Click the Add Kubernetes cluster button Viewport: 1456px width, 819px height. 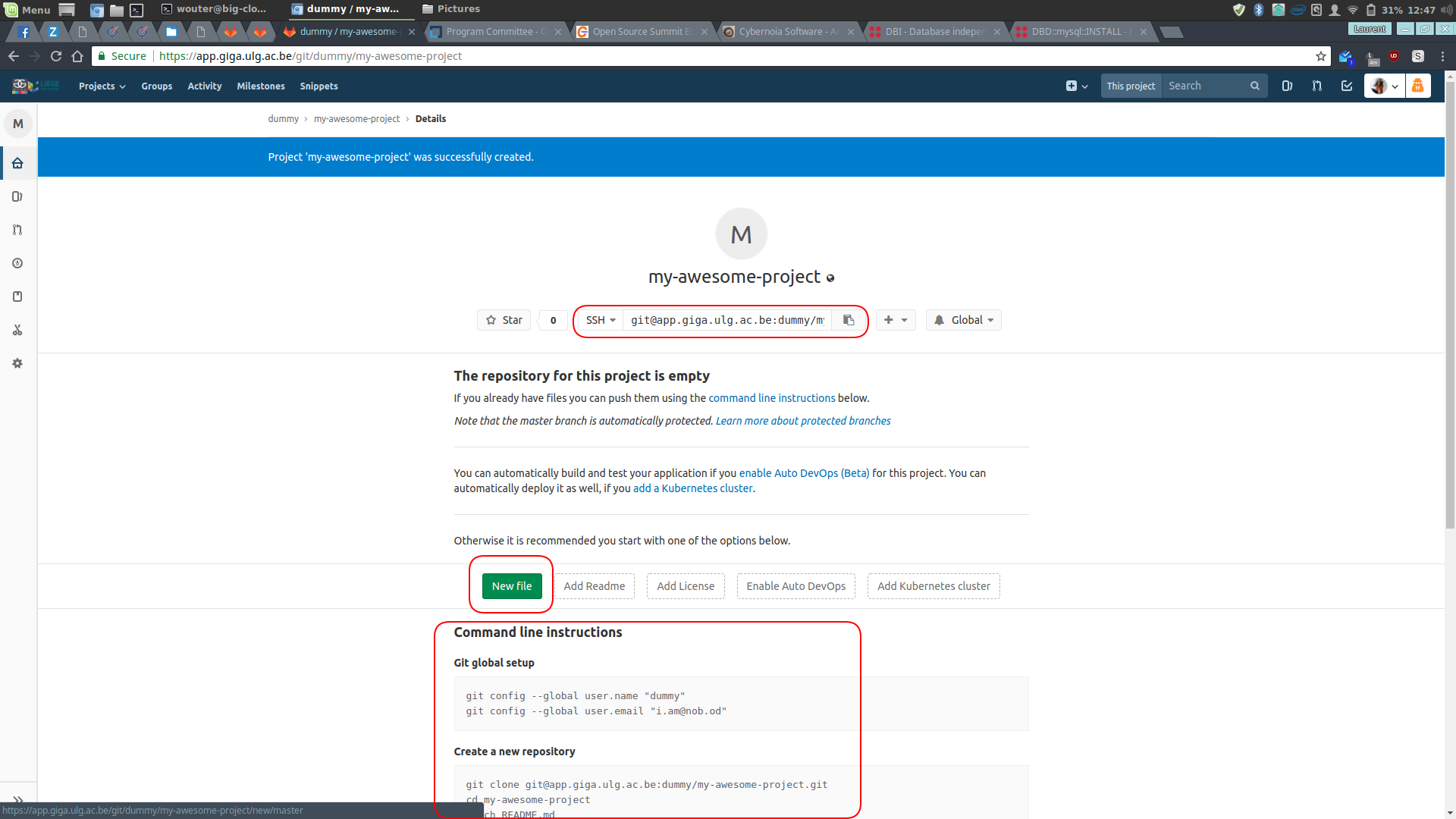(x=934, y=586)
